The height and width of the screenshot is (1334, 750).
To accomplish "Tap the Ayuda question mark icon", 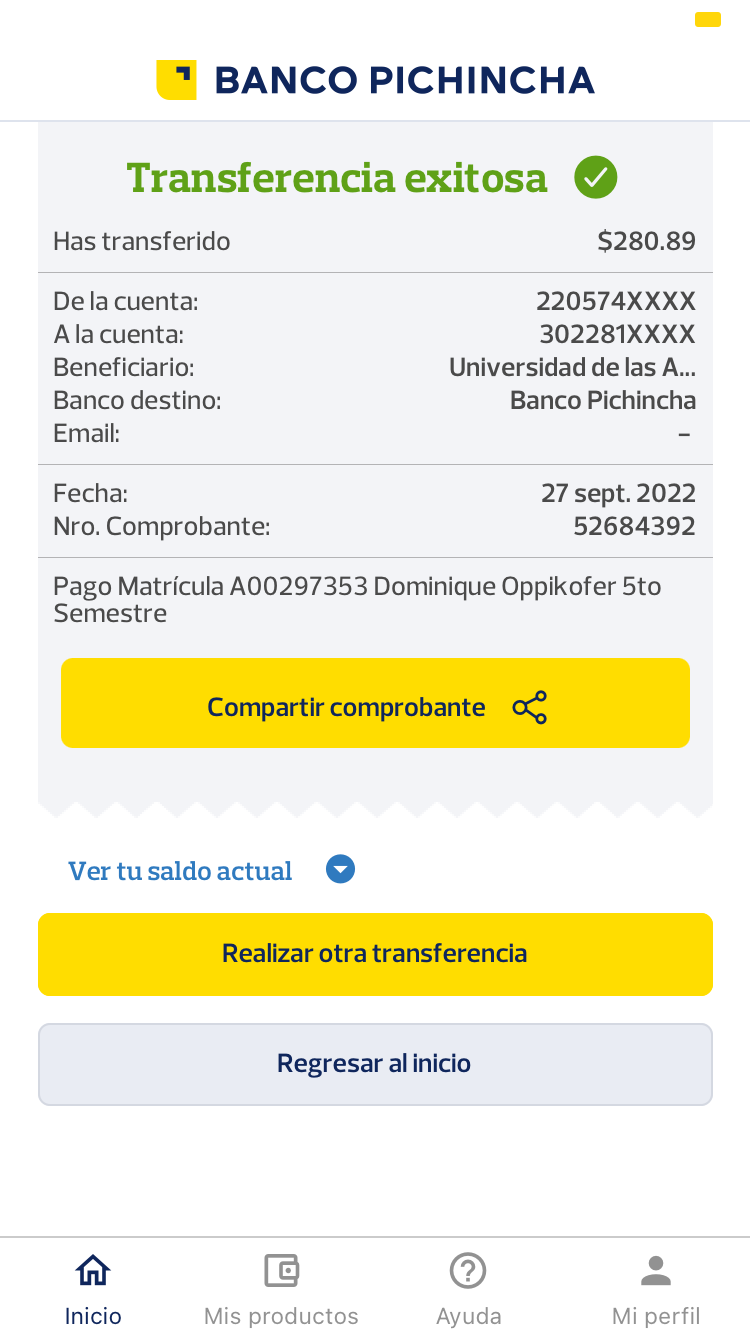I will tap(468, 1271).
